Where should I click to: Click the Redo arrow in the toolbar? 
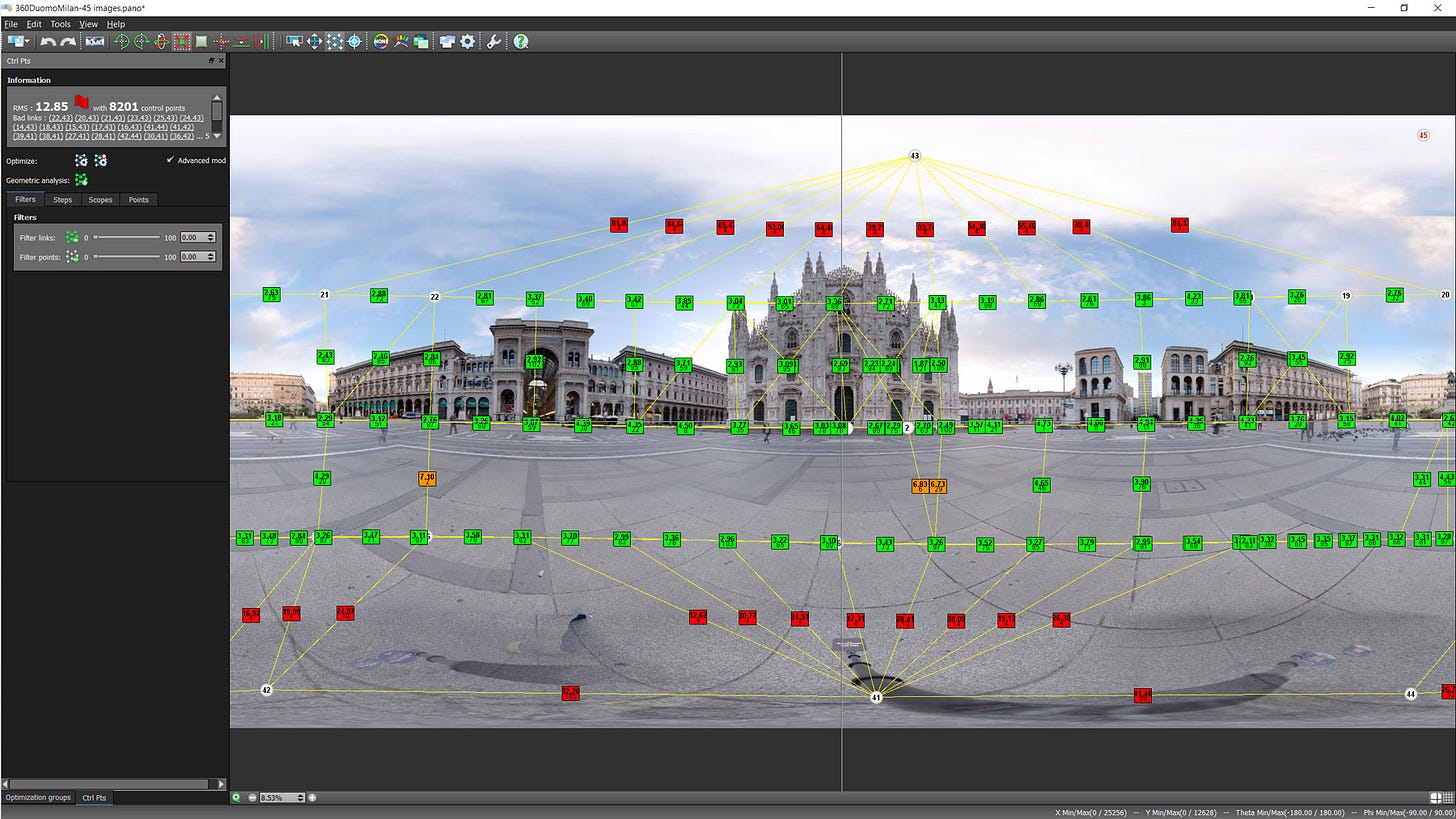(68, 41)
